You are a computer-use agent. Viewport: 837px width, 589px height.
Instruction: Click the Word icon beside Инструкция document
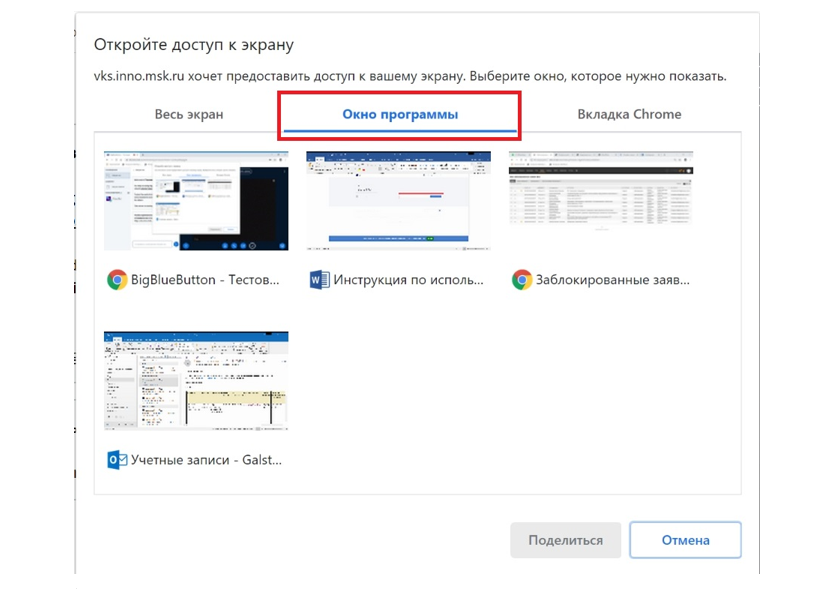pyautogui.click(x=319, y=280)
